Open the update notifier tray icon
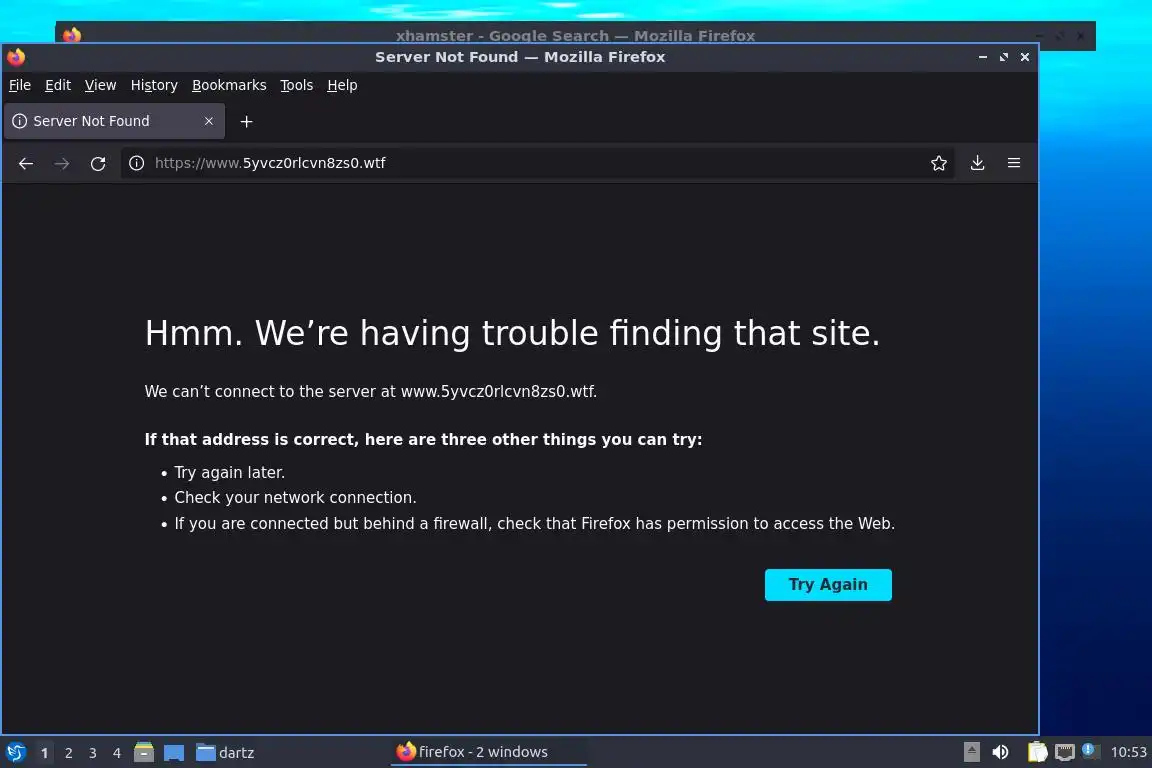This screenshot has width=1152, height=768. pos(1090,751)
